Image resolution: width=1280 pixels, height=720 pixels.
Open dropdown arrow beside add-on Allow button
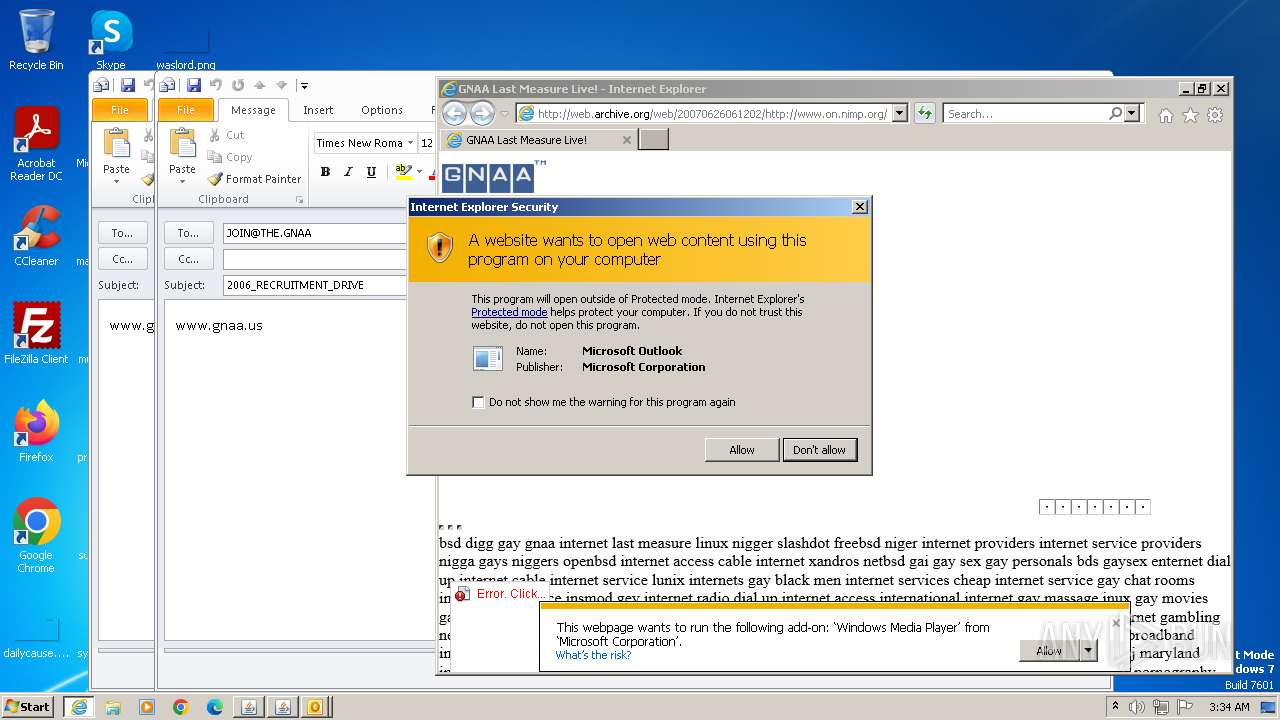1088,650
